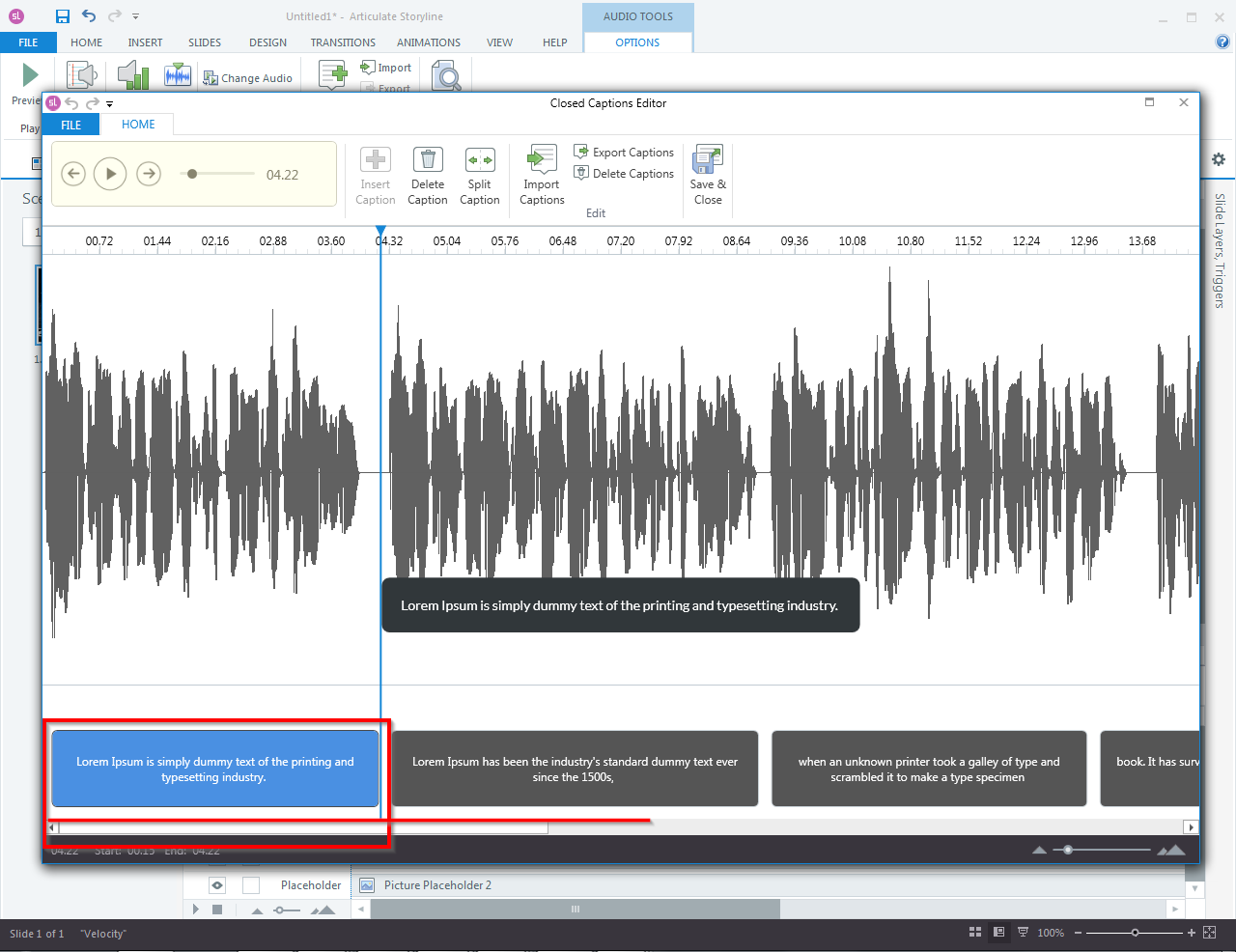1236x952 pixels.
Task: Click caption timeline scrollbar right arrow
Action: (x=1192, y=827)
